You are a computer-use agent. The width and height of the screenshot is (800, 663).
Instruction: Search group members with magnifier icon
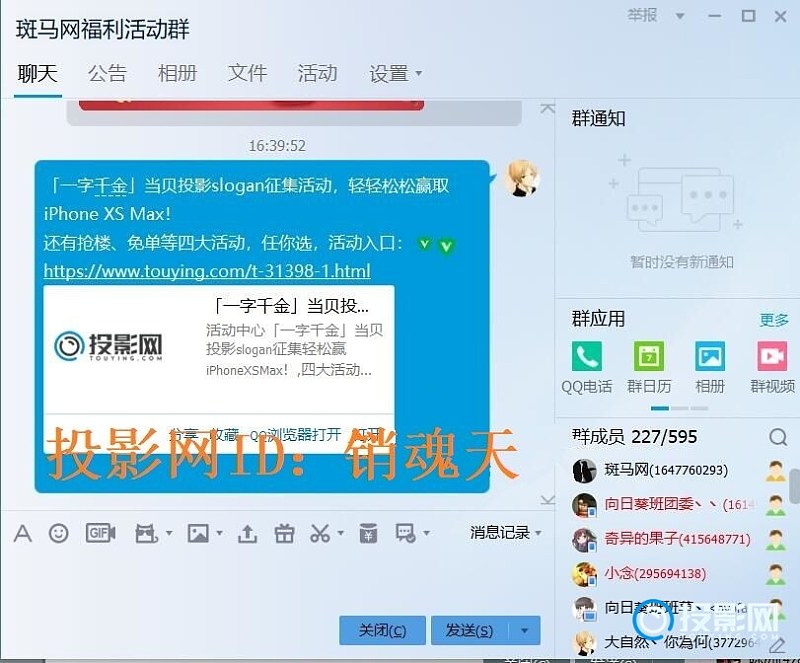(778, 437)
